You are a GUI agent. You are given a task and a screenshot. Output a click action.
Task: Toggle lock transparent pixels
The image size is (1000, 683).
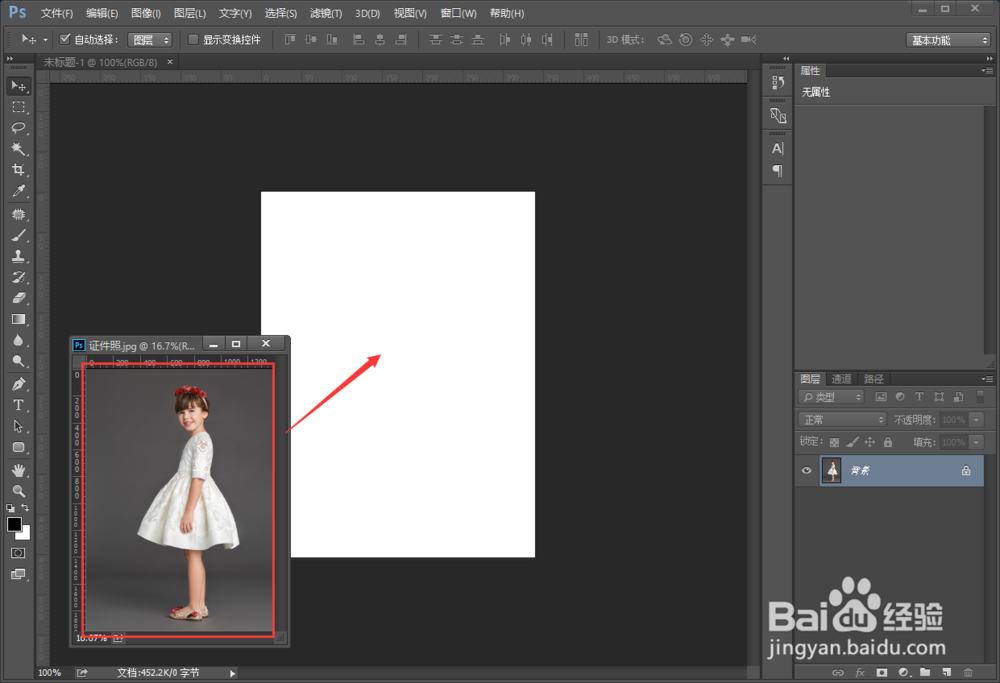[x=834, y=442]
